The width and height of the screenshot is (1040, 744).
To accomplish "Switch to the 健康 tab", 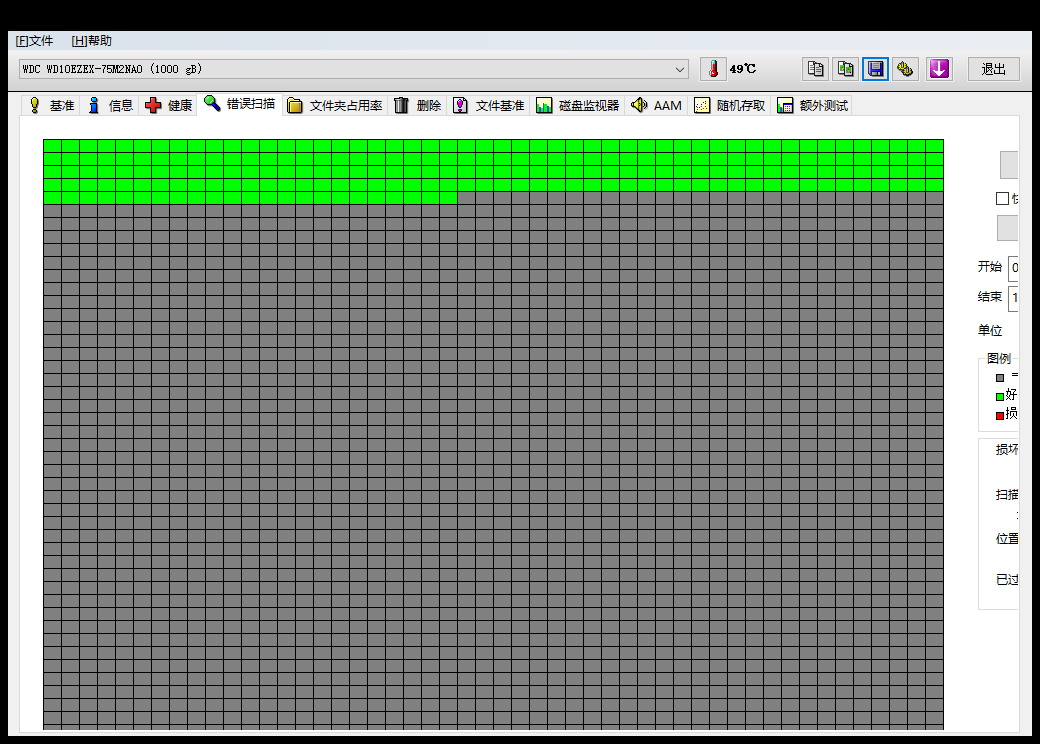I will point(168,105).
